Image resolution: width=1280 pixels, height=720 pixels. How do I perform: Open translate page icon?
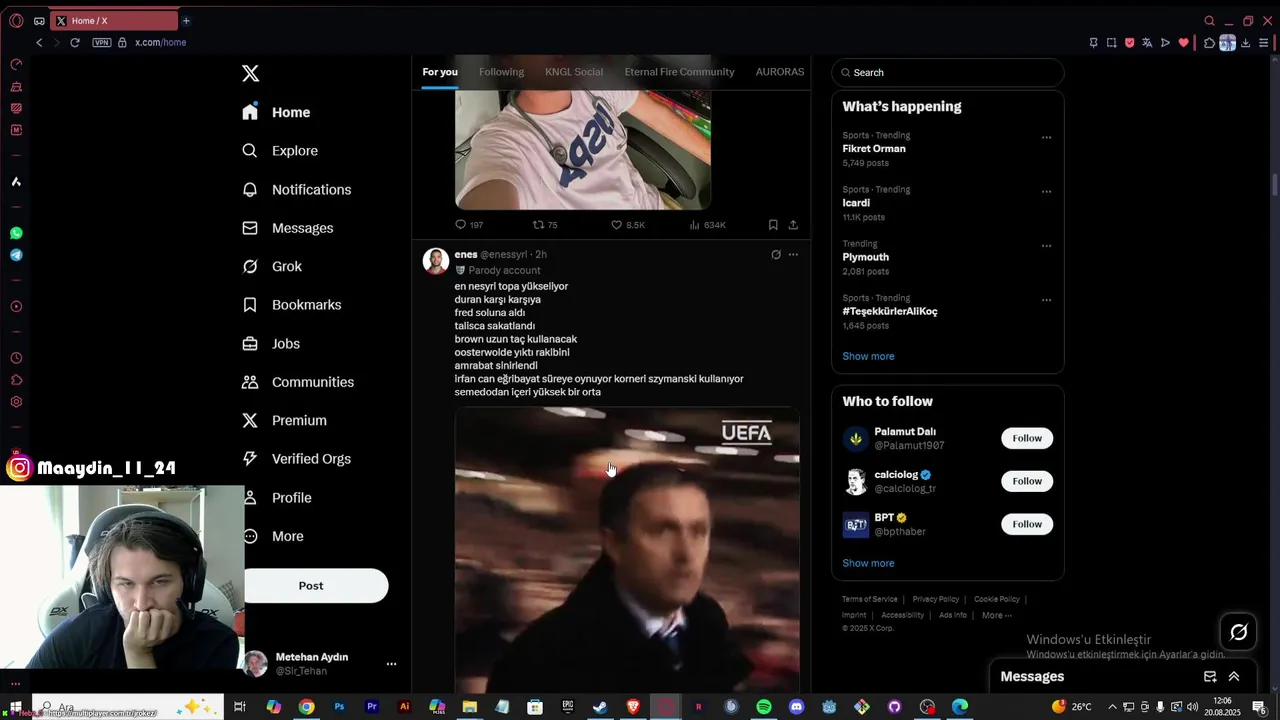click(1147, 43)
